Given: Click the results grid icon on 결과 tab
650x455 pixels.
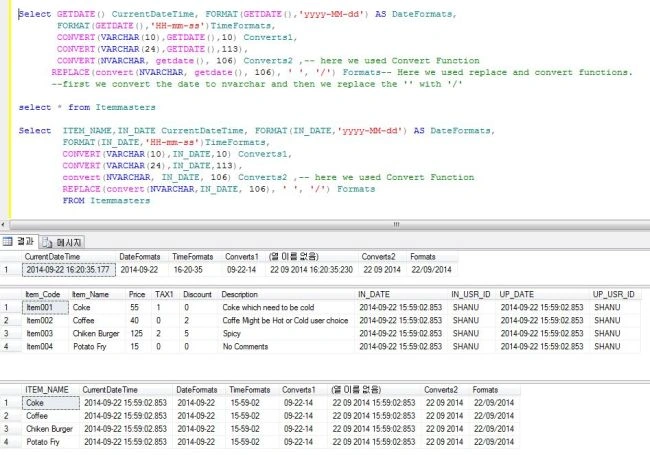Looking at the screenshot, I should click(7, 241).
